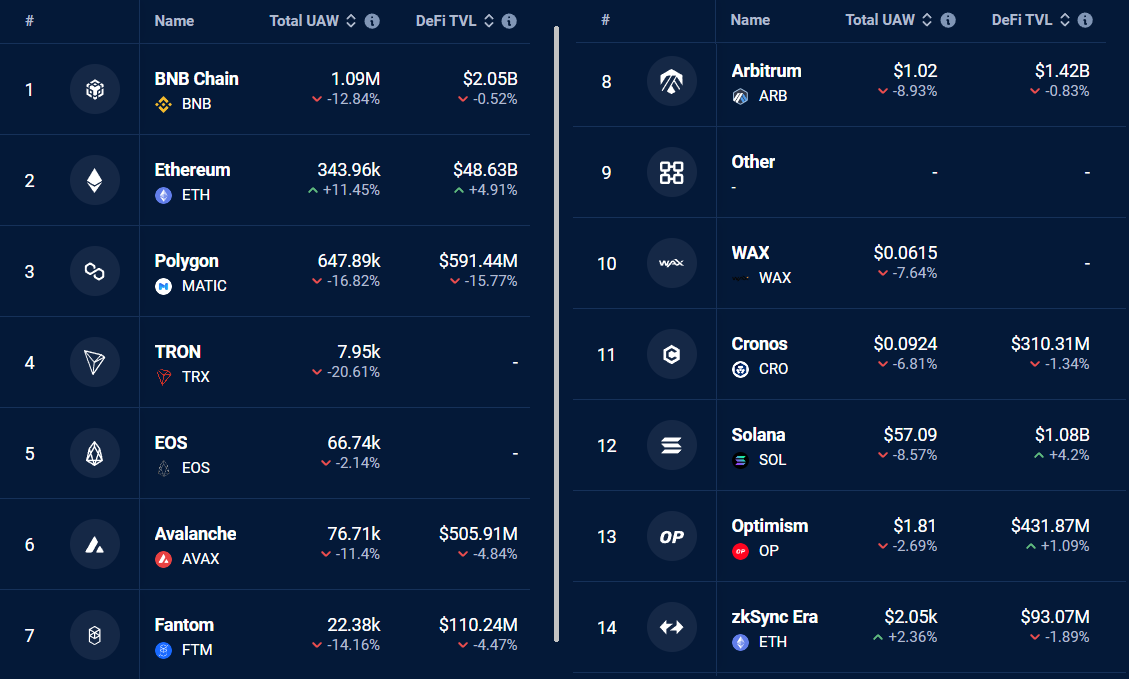Click the Arbitrum logo icon
This screenshot has width=1129, height=679.
[672, 81]
